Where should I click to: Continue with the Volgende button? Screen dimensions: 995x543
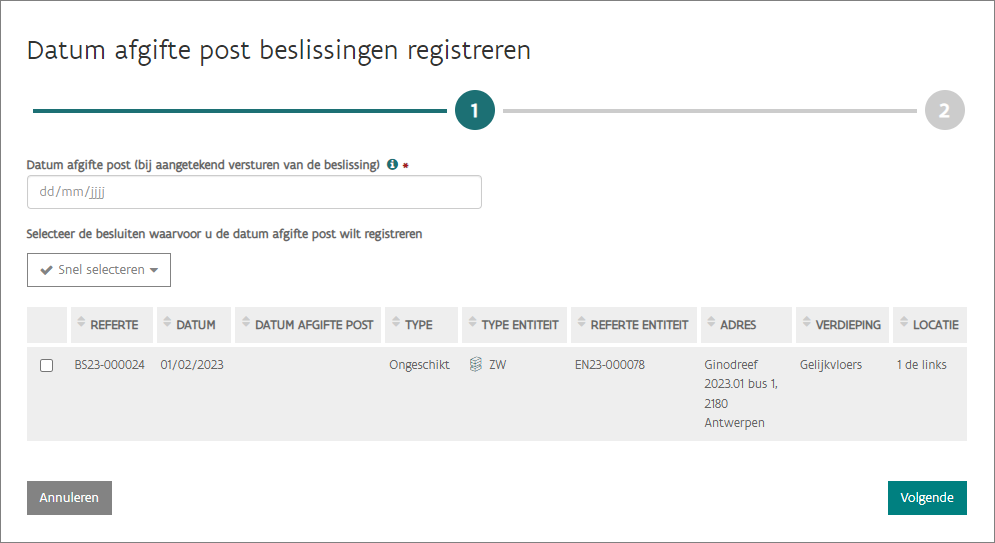(x=926, y=498)
